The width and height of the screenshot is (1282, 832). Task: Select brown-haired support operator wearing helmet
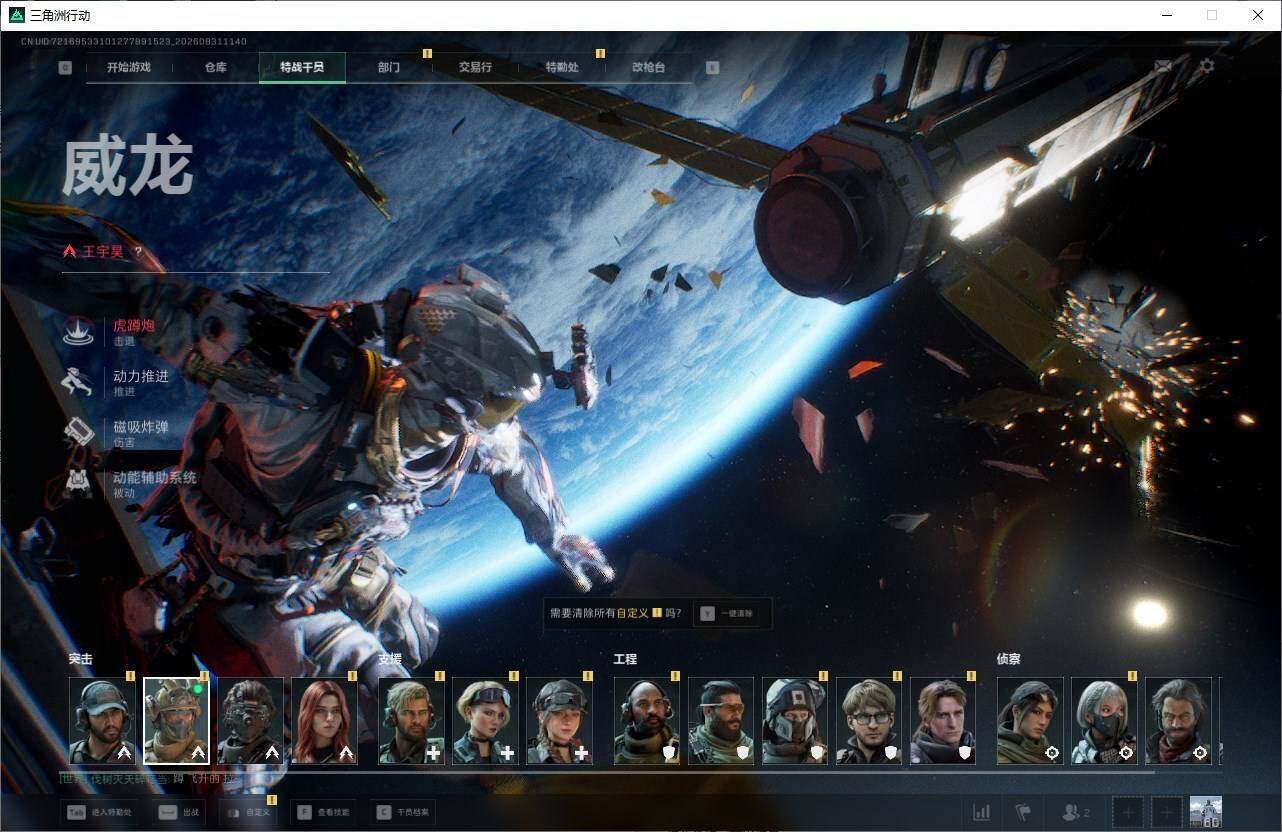(x=559, y=721)
